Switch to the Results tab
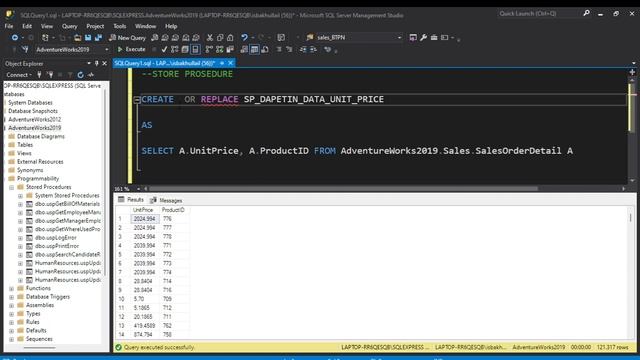The height and width of the screenshot is (360, 640). pos(131,200)
